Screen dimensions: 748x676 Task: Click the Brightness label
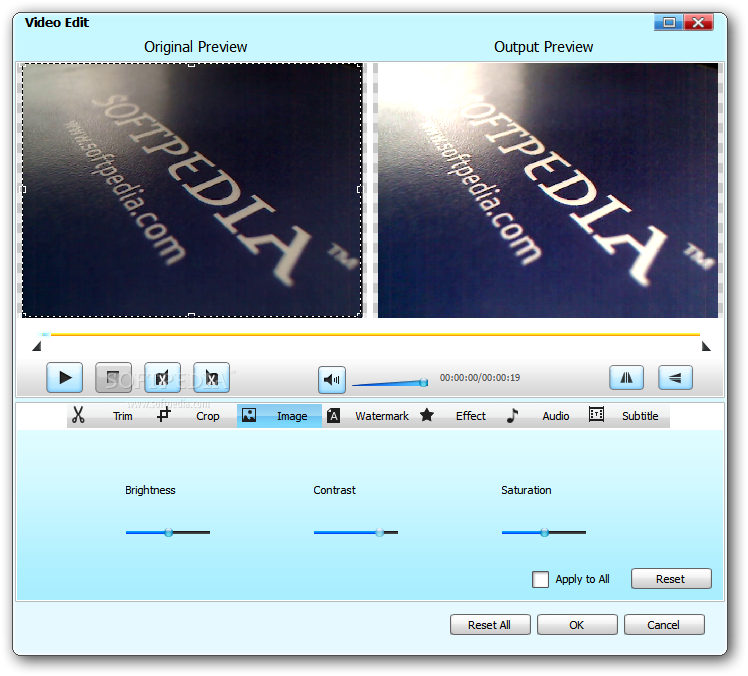[x=150, y=490]
